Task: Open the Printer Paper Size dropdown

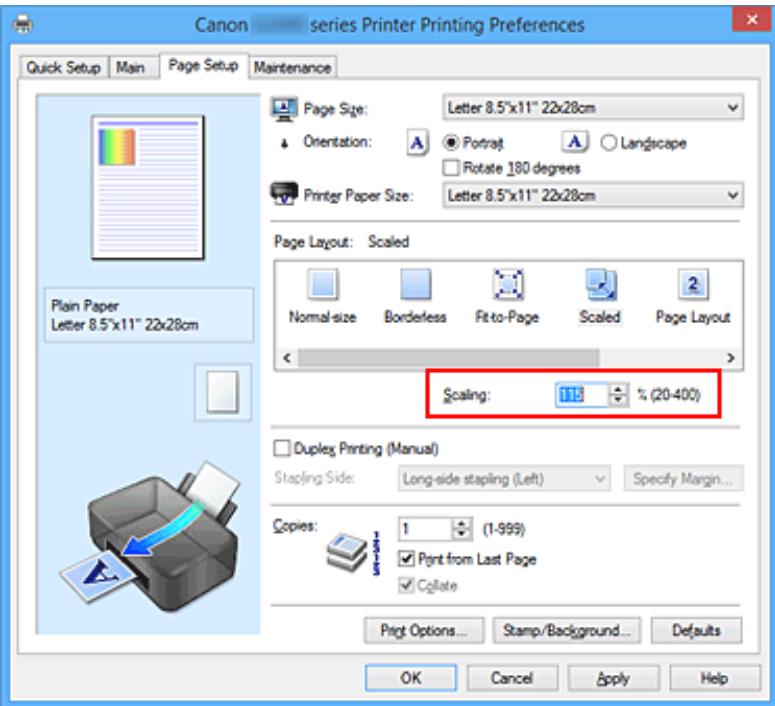Action: [x=593, y=195]
